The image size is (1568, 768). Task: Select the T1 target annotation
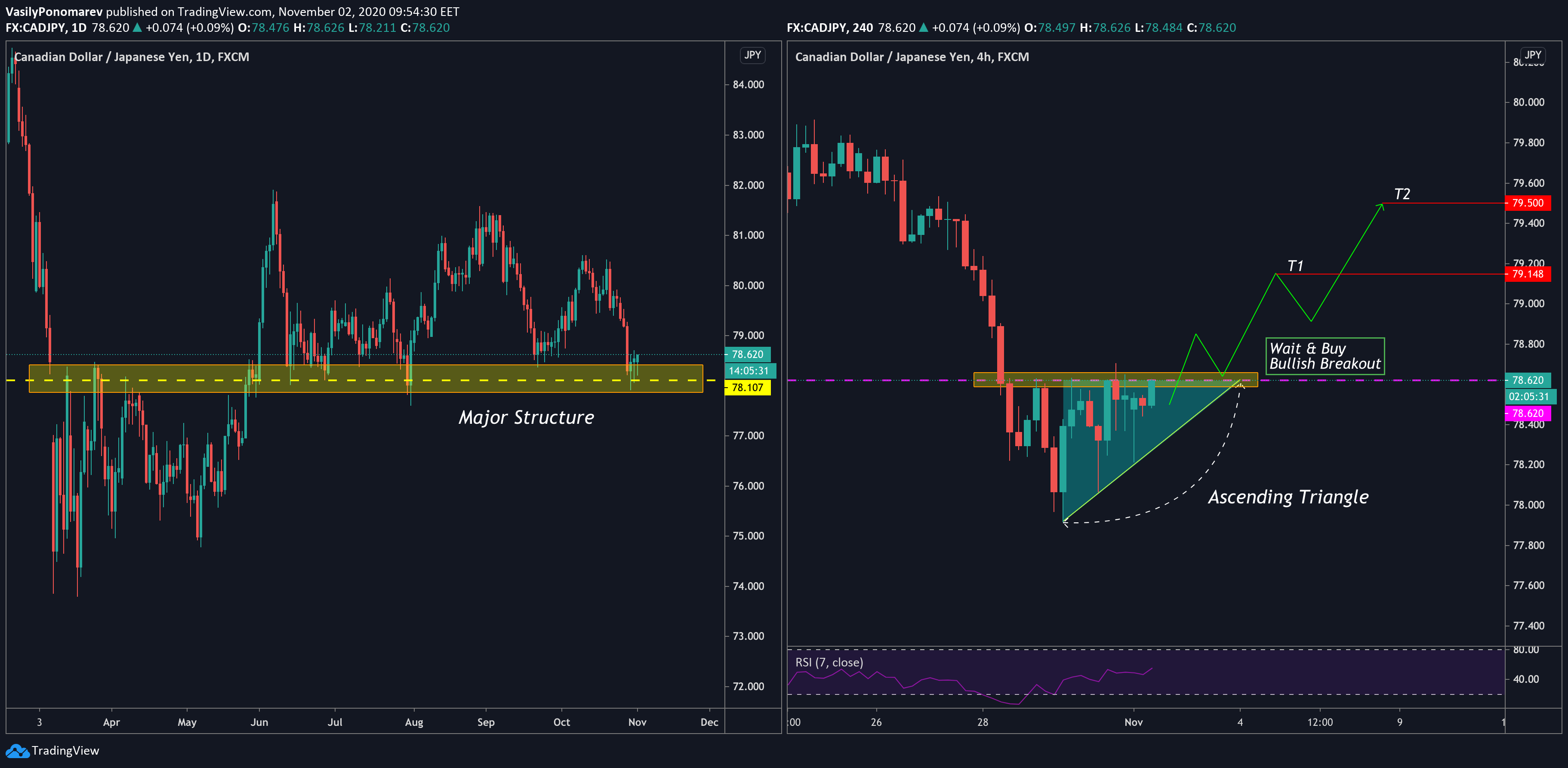1295,266
